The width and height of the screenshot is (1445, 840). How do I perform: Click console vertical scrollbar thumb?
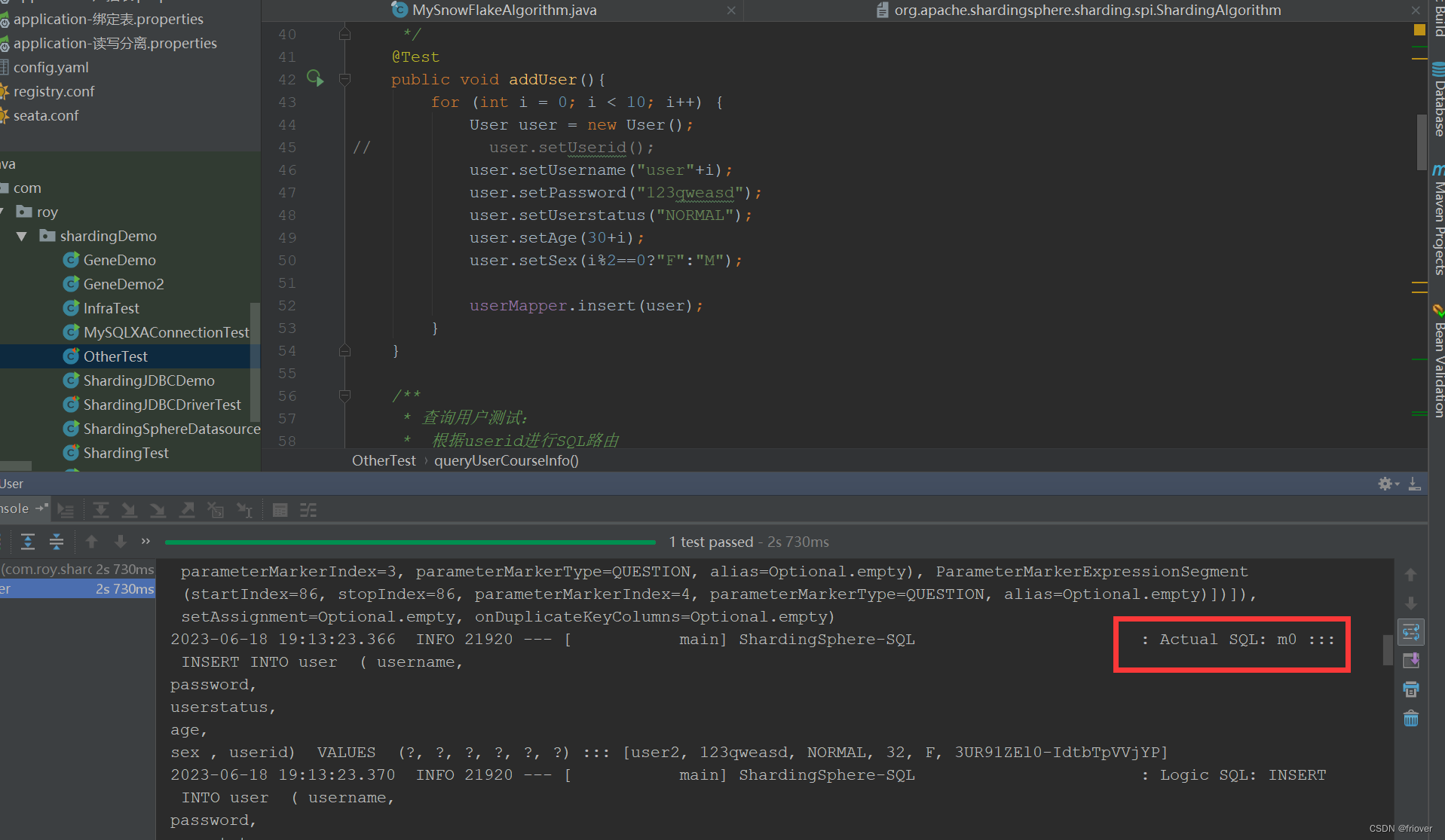click(x=1388, y=650)
